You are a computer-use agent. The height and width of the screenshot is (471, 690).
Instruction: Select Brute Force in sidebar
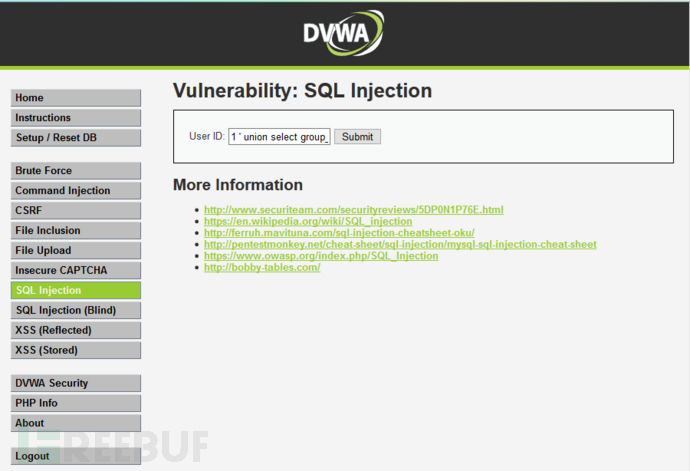coord(76,171)
